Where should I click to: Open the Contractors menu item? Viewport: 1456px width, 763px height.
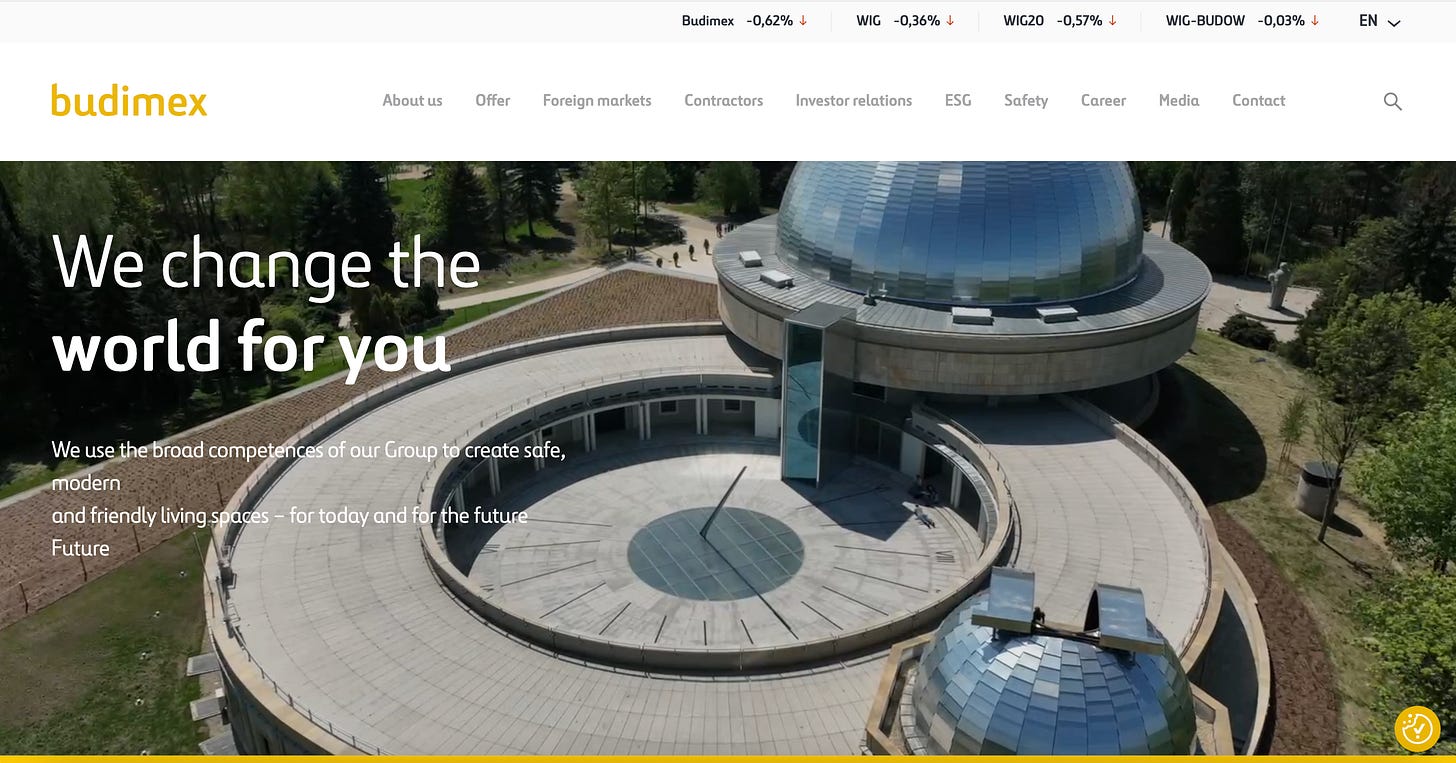tap(723, 100)
